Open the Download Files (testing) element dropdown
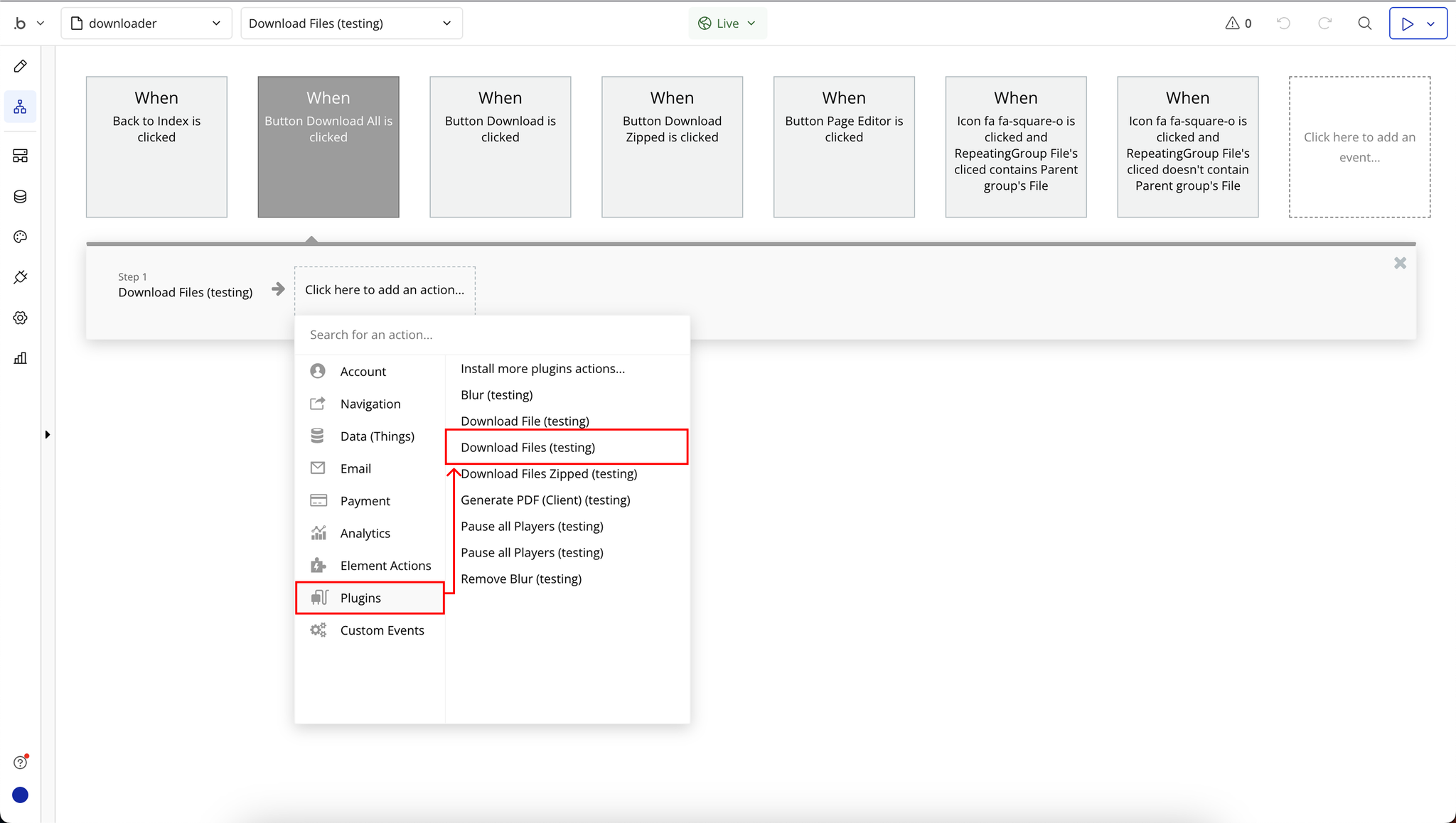The image size is (1456, 823). tap(351, 23)
